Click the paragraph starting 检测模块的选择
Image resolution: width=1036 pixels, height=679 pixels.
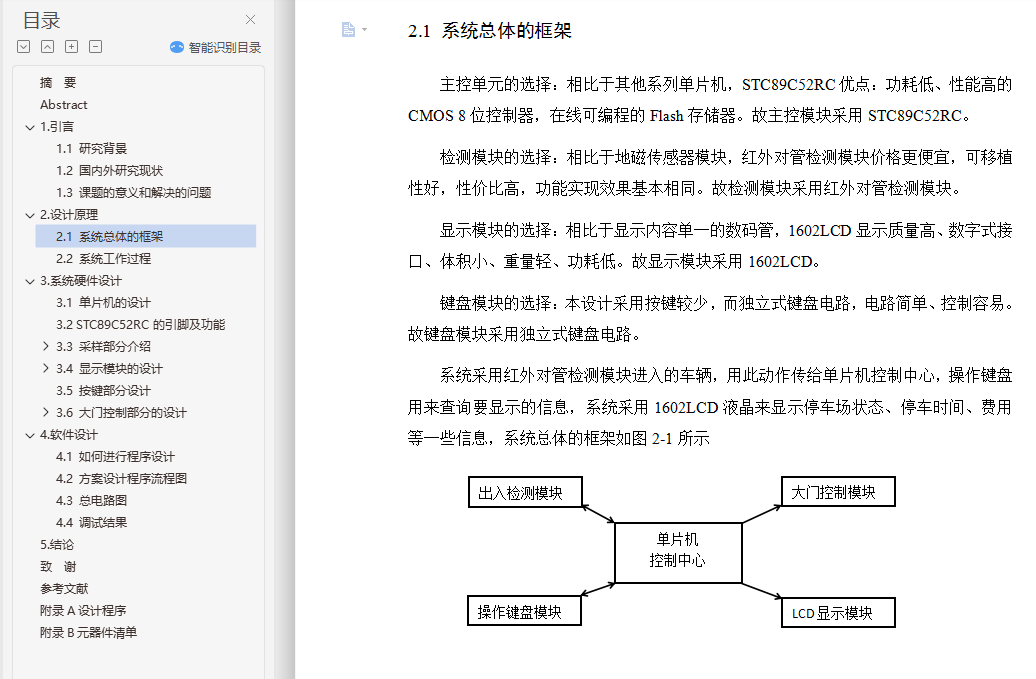pyautogui.click(x=710, y=172)
